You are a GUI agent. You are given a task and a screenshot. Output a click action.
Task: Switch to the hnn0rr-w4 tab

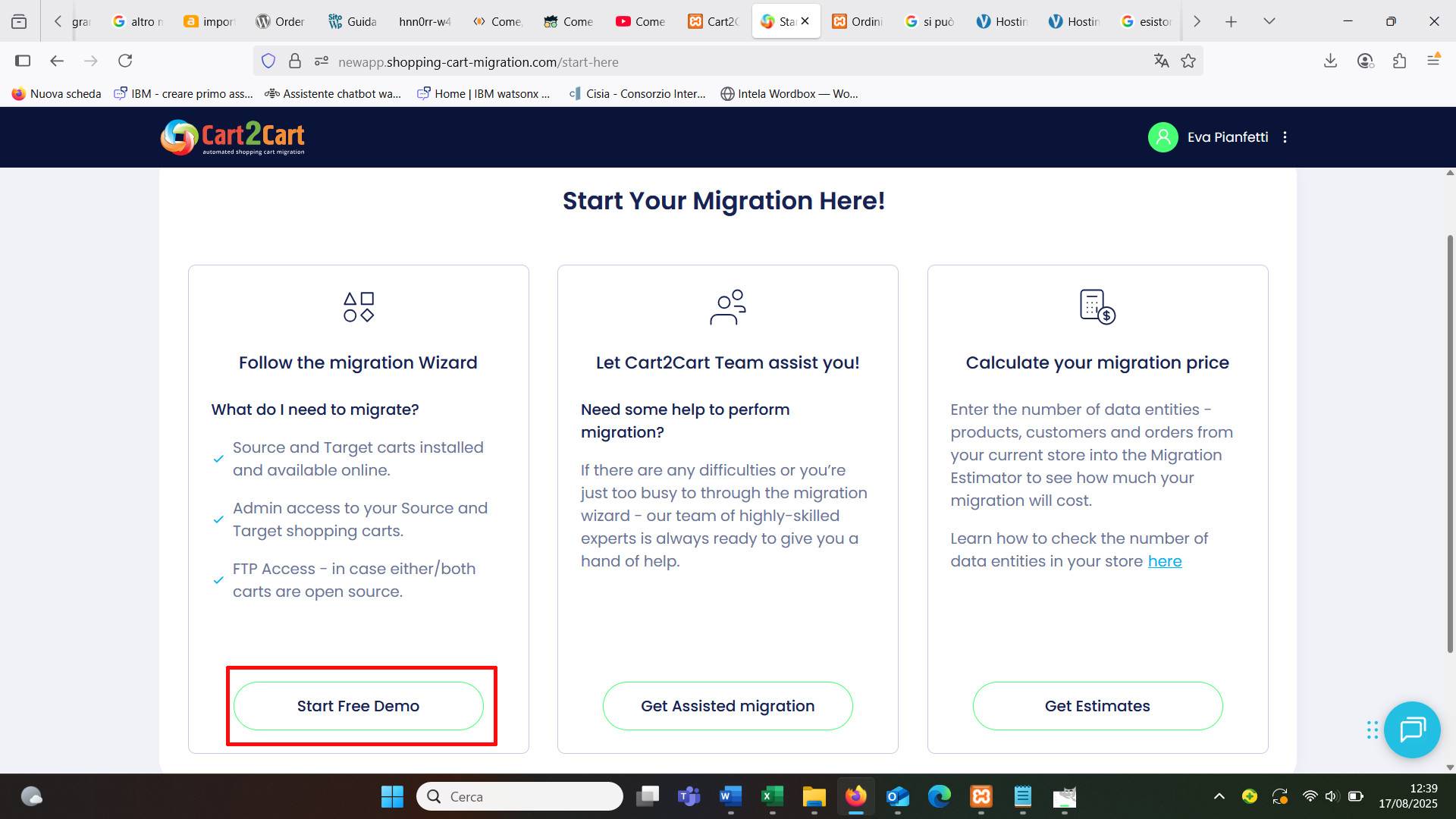pyautogui.click(x=425, y=21)
